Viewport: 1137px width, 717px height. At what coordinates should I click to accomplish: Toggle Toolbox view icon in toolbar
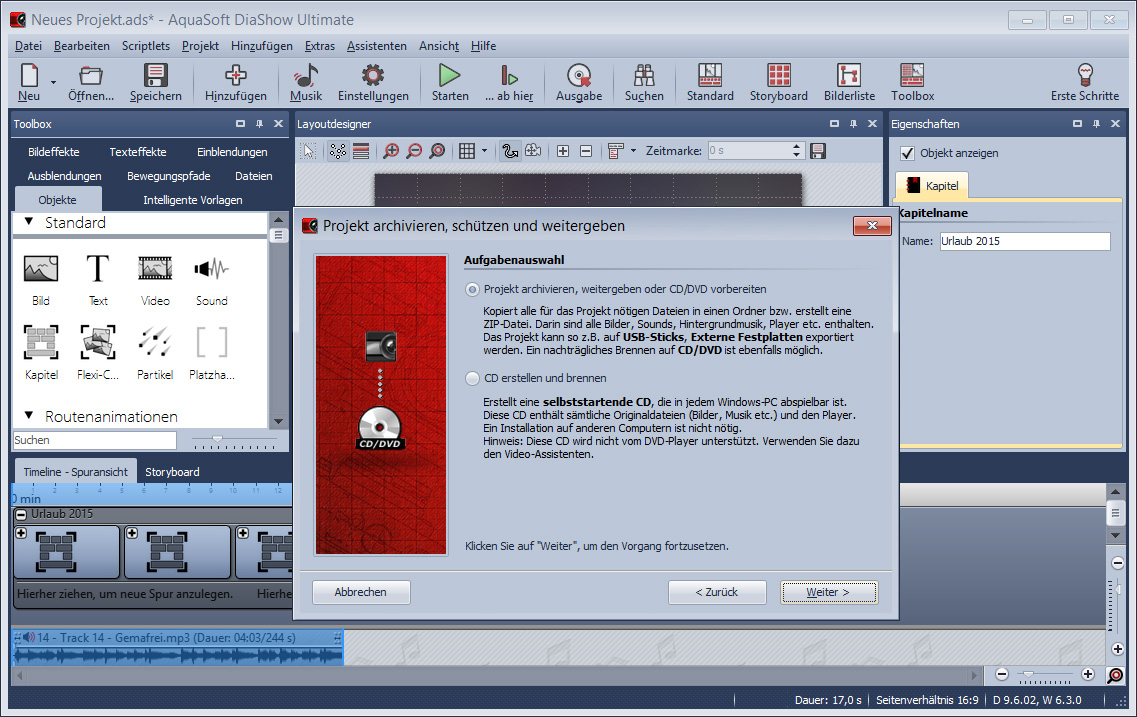[x=912, y=82]
